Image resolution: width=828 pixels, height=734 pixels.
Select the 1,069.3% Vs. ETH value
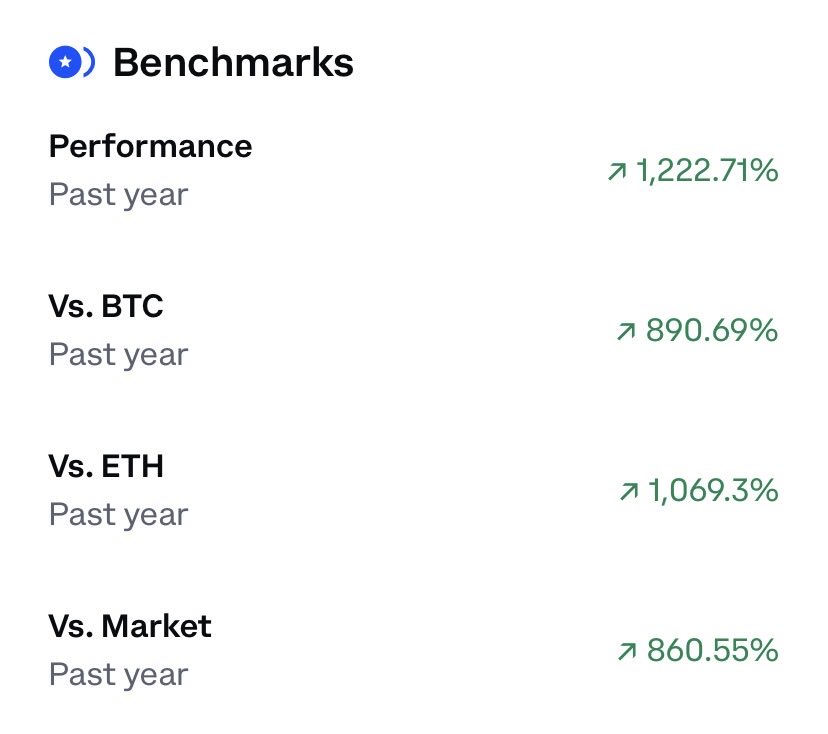(x=712, y=491)
